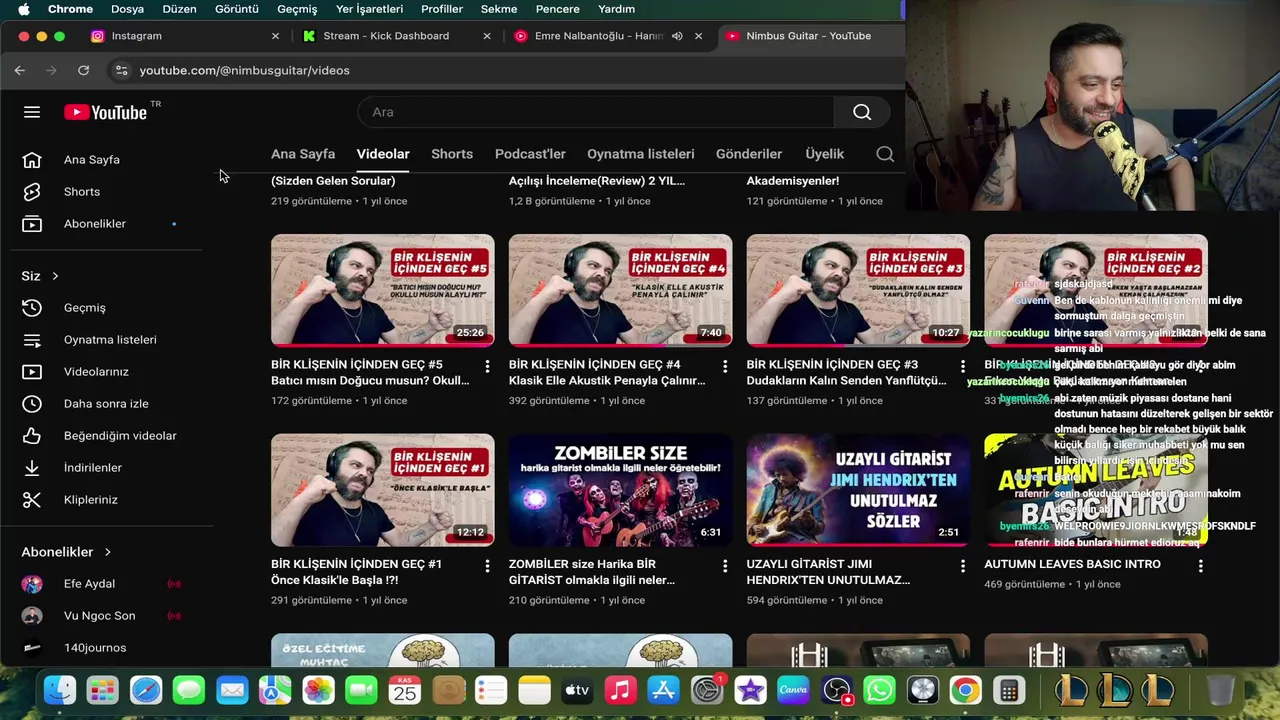Open the Üyelik tab
This screenshot has width=1280, height=720.
pos(825,154)
